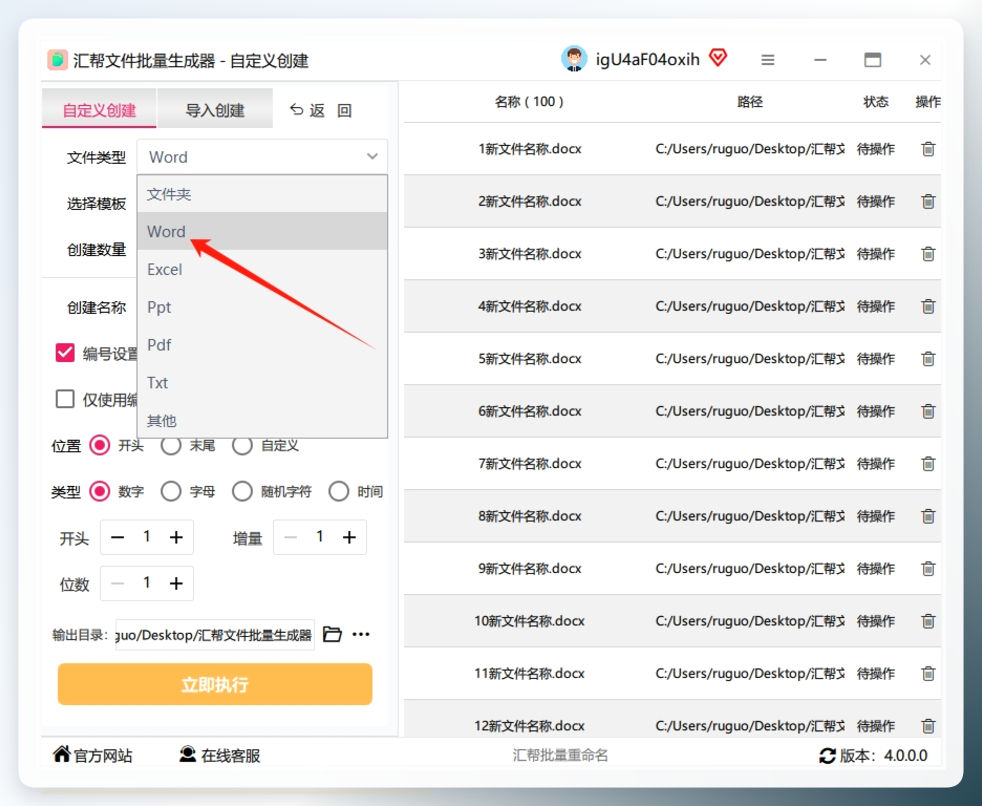Click the red VIP diamond icon

[718, 58]
